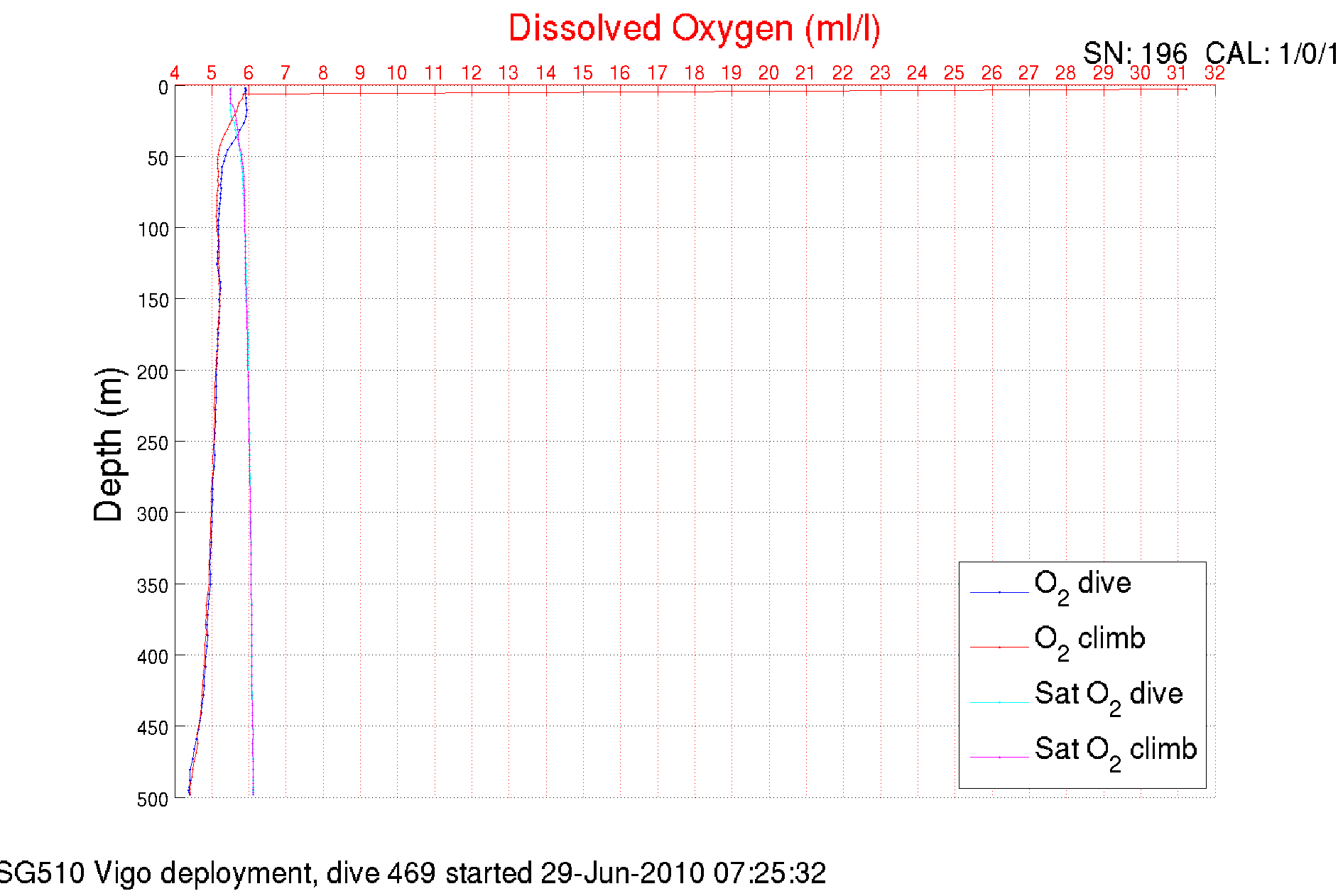1343x896 pixels.
Task: Click the depth tick label '250'
Action: tap(153, 444)
